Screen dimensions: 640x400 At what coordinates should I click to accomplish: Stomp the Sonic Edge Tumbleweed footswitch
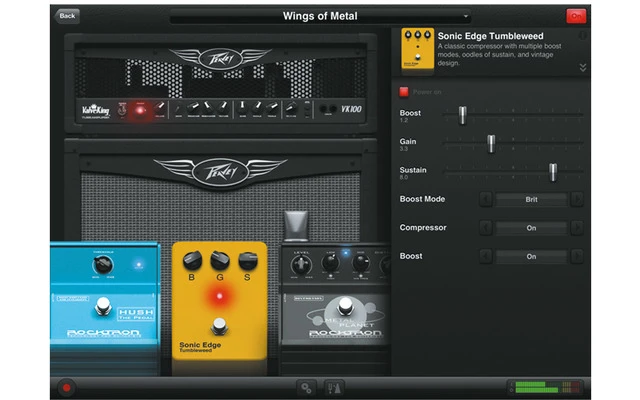point(220,326)
